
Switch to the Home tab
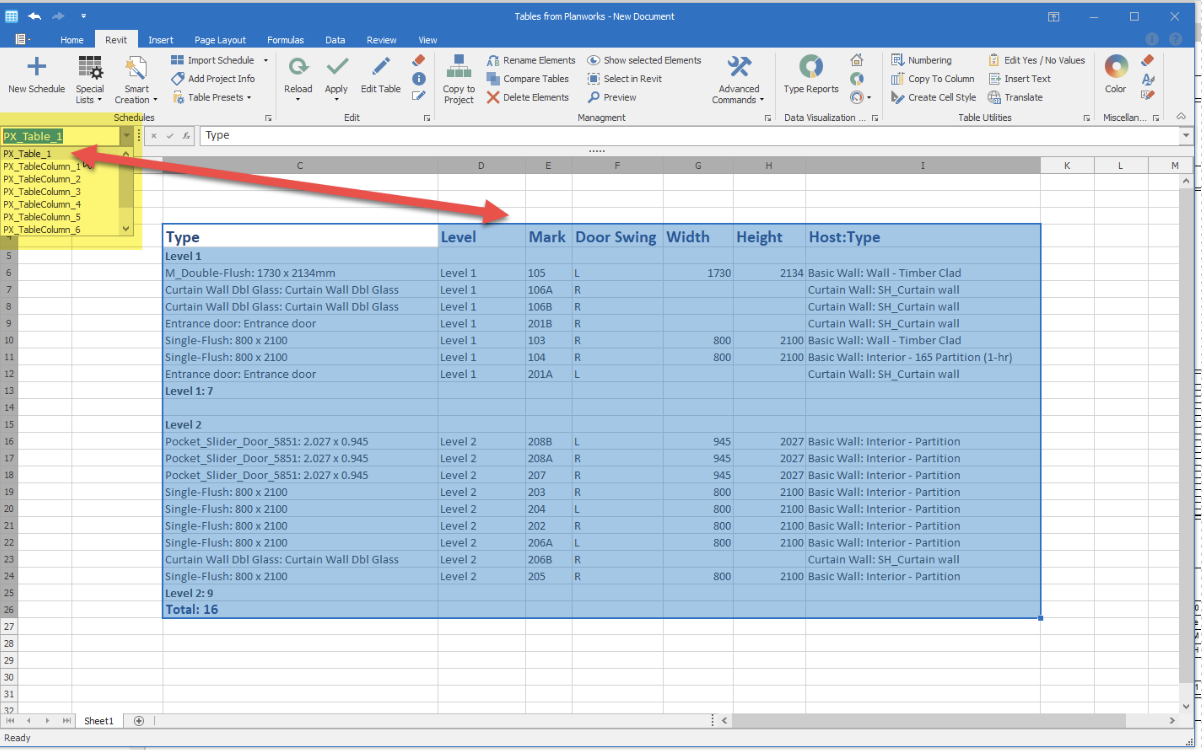(x=72, y=40)
